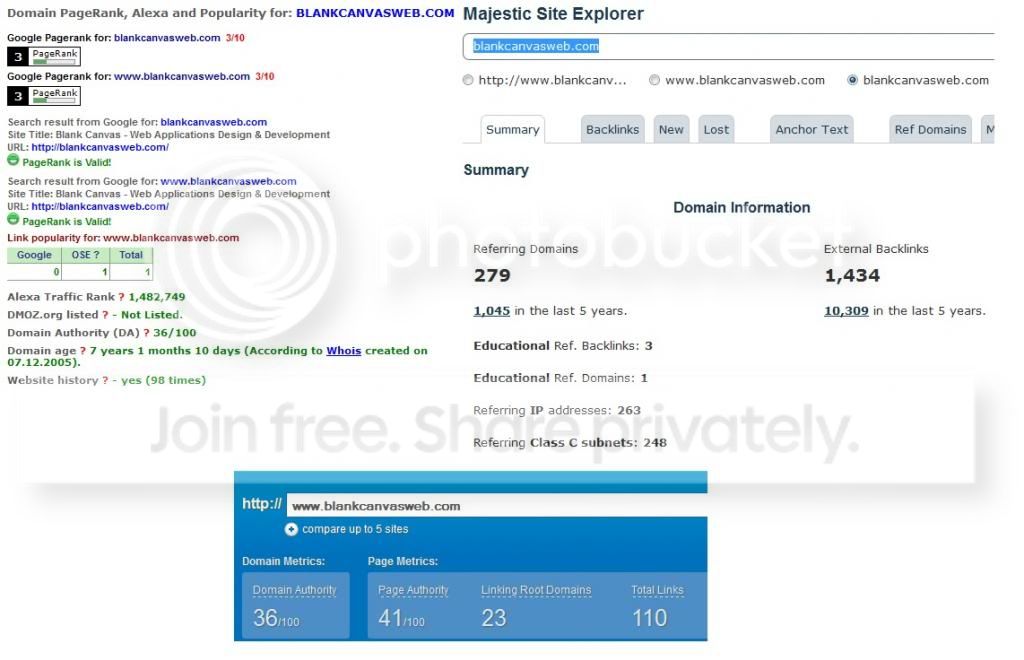1024x660 pixels.
Task: Open the Backlinks tab
Action: point(613,129)
